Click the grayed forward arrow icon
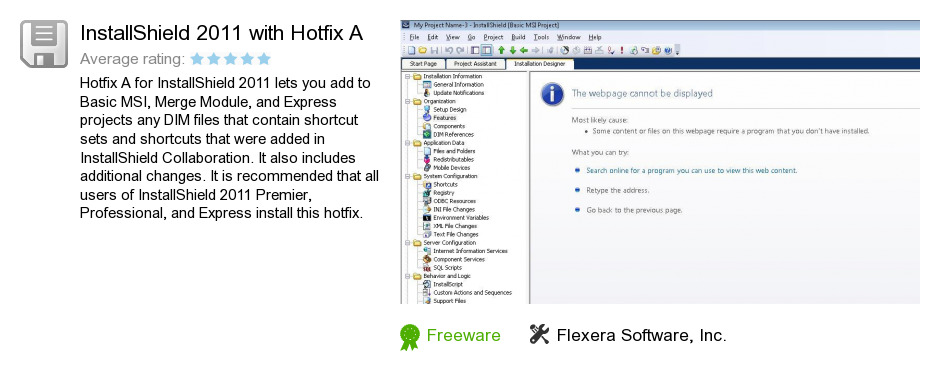This screenshot has width=940, height=381. coord(535,50)
